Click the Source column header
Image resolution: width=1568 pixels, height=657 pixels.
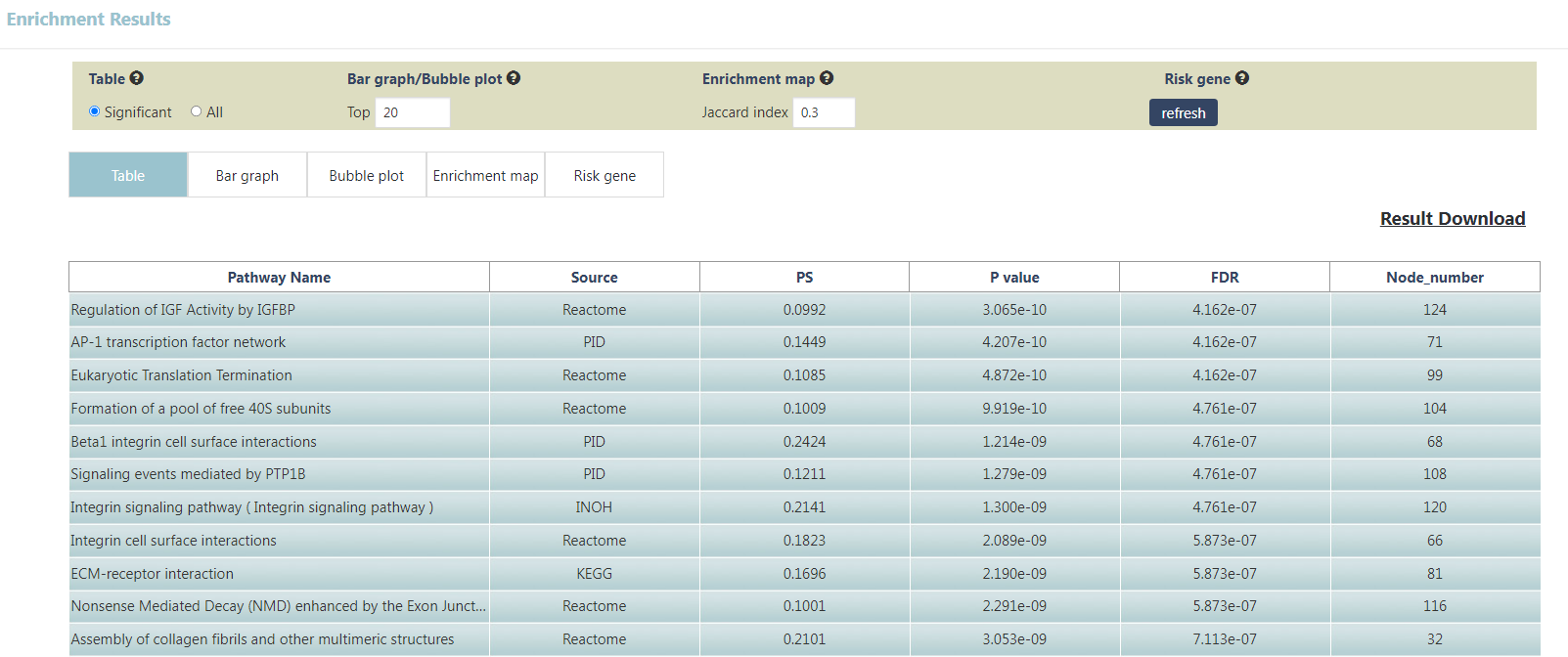pyautogui.click(x=595, y=277)
